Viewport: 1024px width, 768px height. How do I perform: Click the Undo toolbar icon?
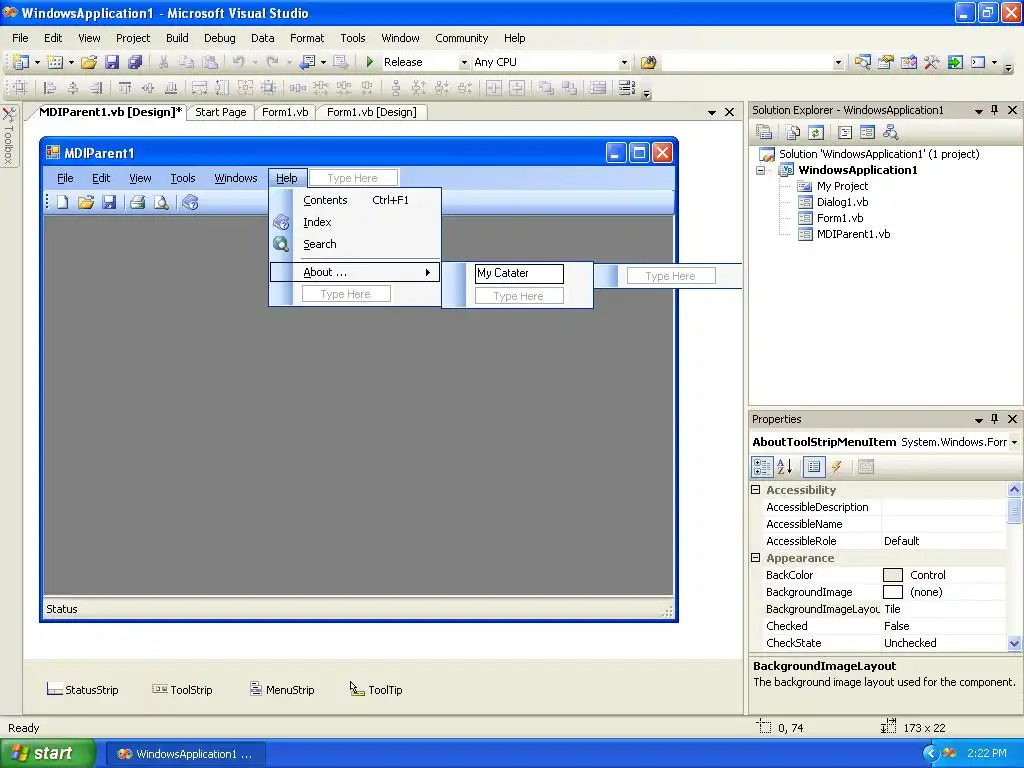(x=238, y=62)
